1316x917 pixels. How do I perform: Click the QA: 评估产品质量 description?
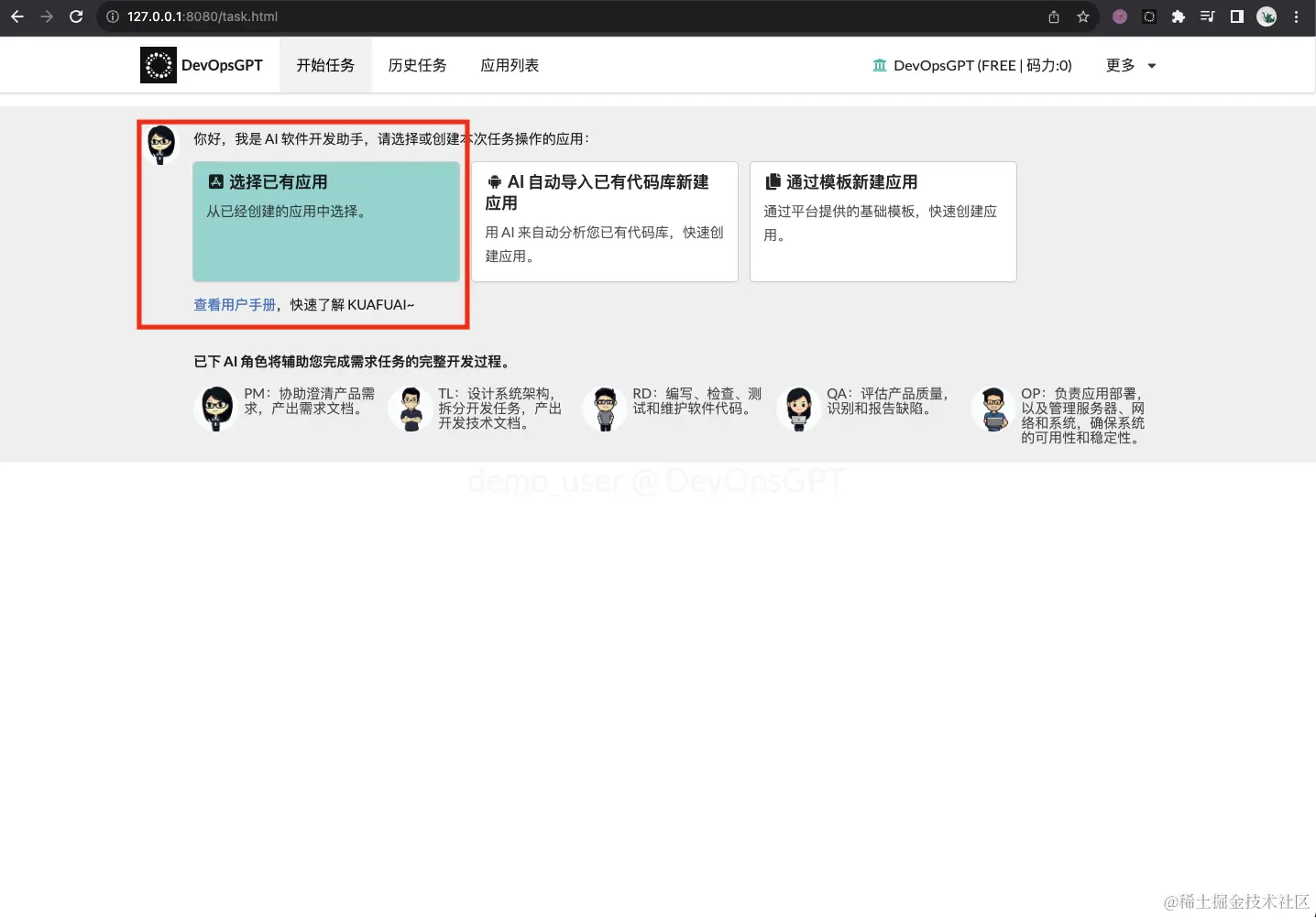click(888, 401)
